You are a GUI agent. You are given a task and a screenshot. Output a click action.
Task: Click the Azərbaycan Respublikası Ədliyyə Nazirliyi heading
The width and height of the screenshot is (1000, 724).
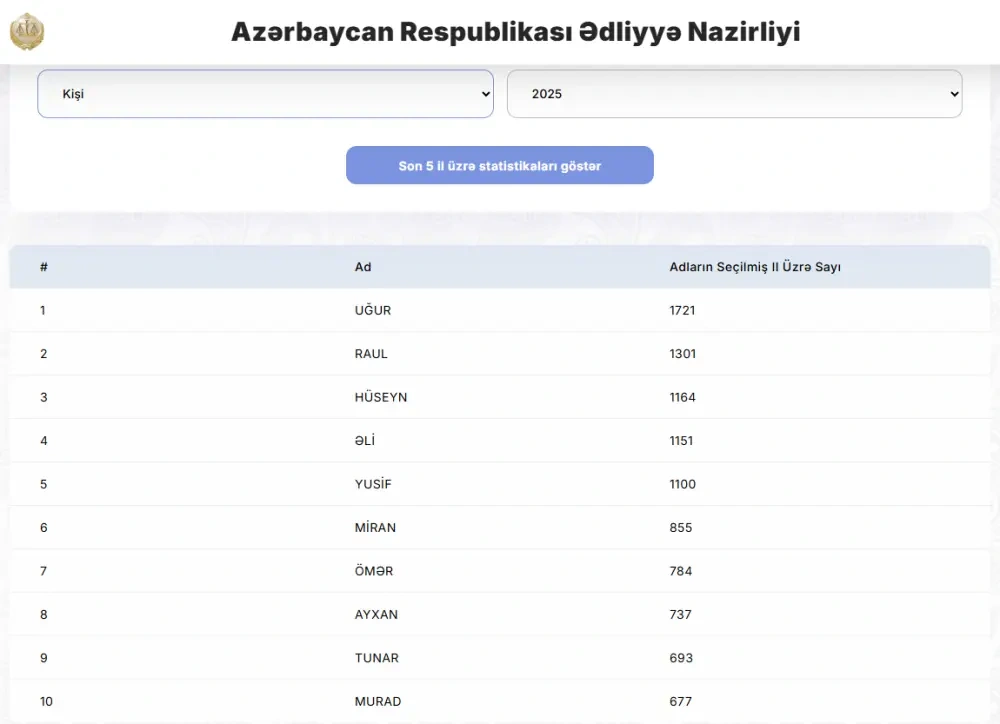(x=515, y=32)
